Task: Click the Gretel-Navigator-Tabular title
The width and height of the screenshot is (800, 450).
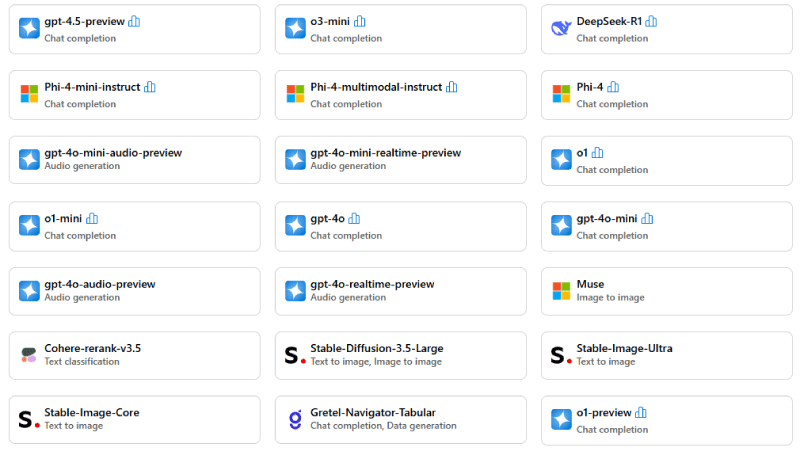Action: pos(373,413)
